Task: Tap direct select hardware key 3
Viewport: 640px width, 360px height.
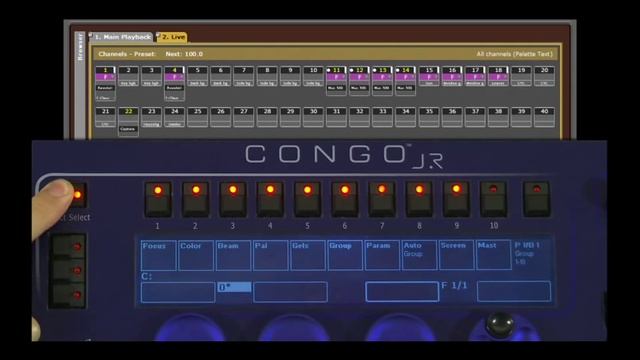Action: click(x=233, y=199)
